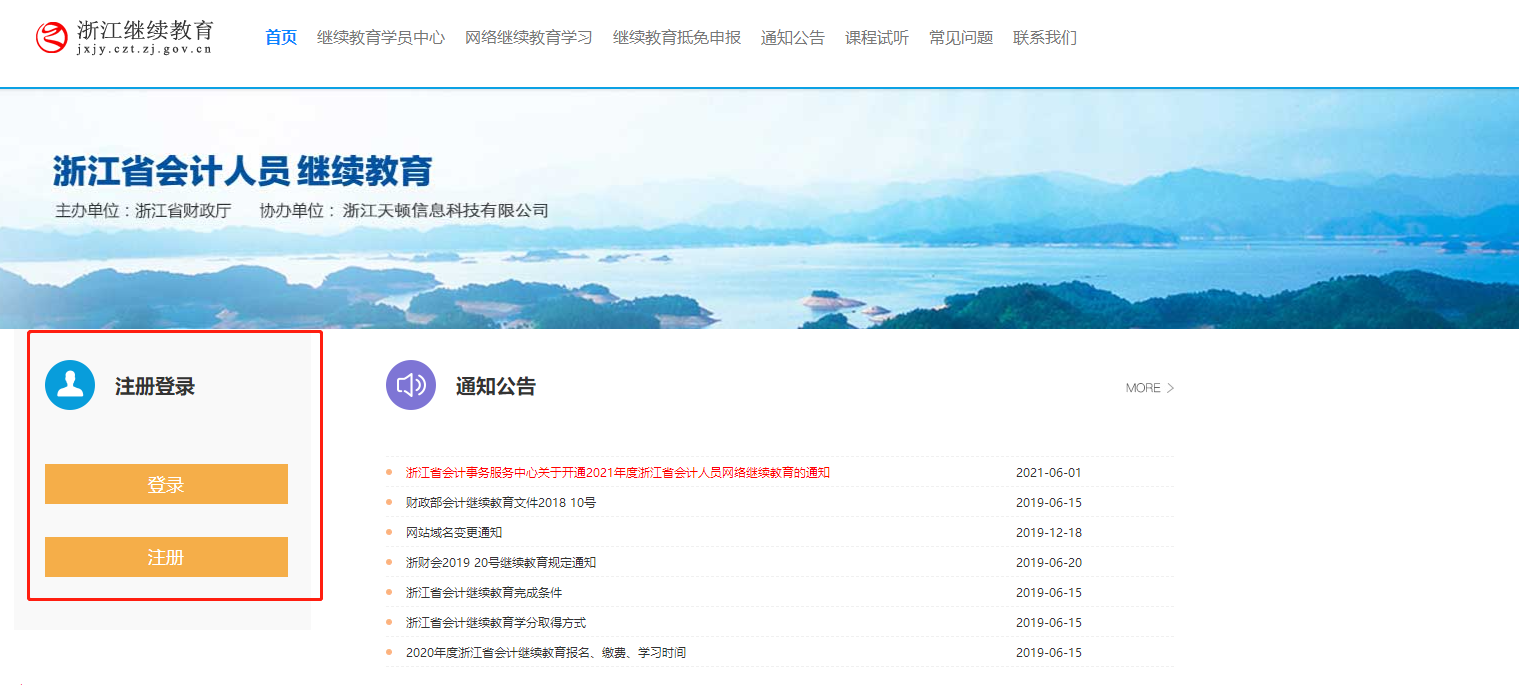
Task: Select 继续教育抵免申报 from the navbar
Action: coord(677,37)
